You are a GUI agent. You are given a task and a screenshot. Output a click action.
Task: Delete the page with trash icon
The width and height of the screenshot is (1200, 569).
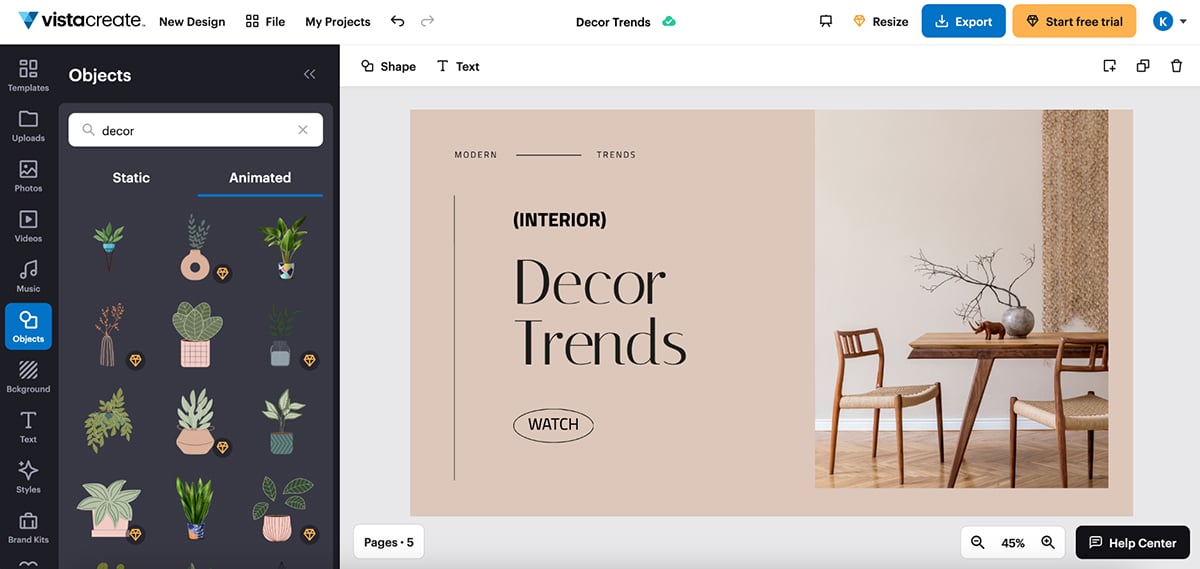tap(1176, 66)
